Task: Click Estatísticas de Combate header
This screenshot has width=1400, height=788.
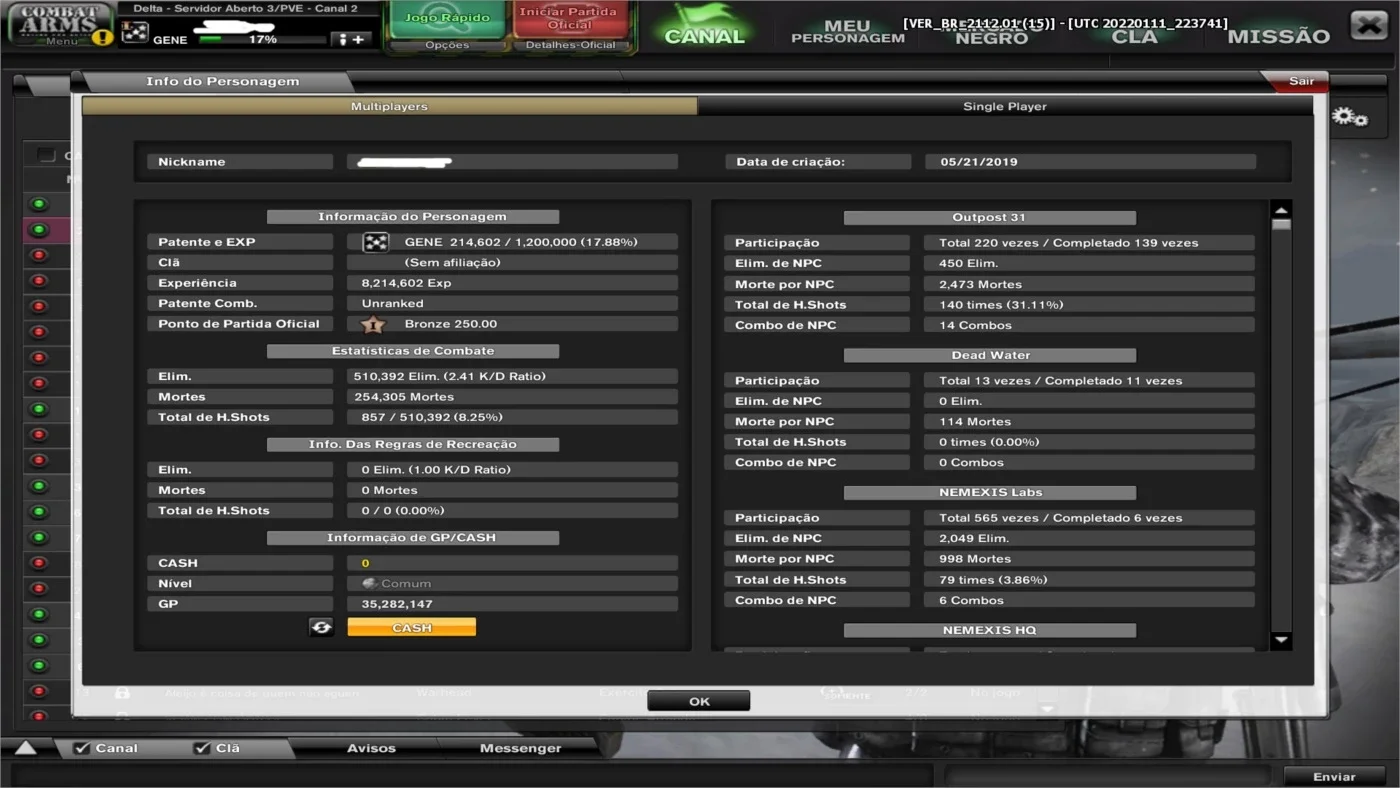Action: (x=412, y=351)
